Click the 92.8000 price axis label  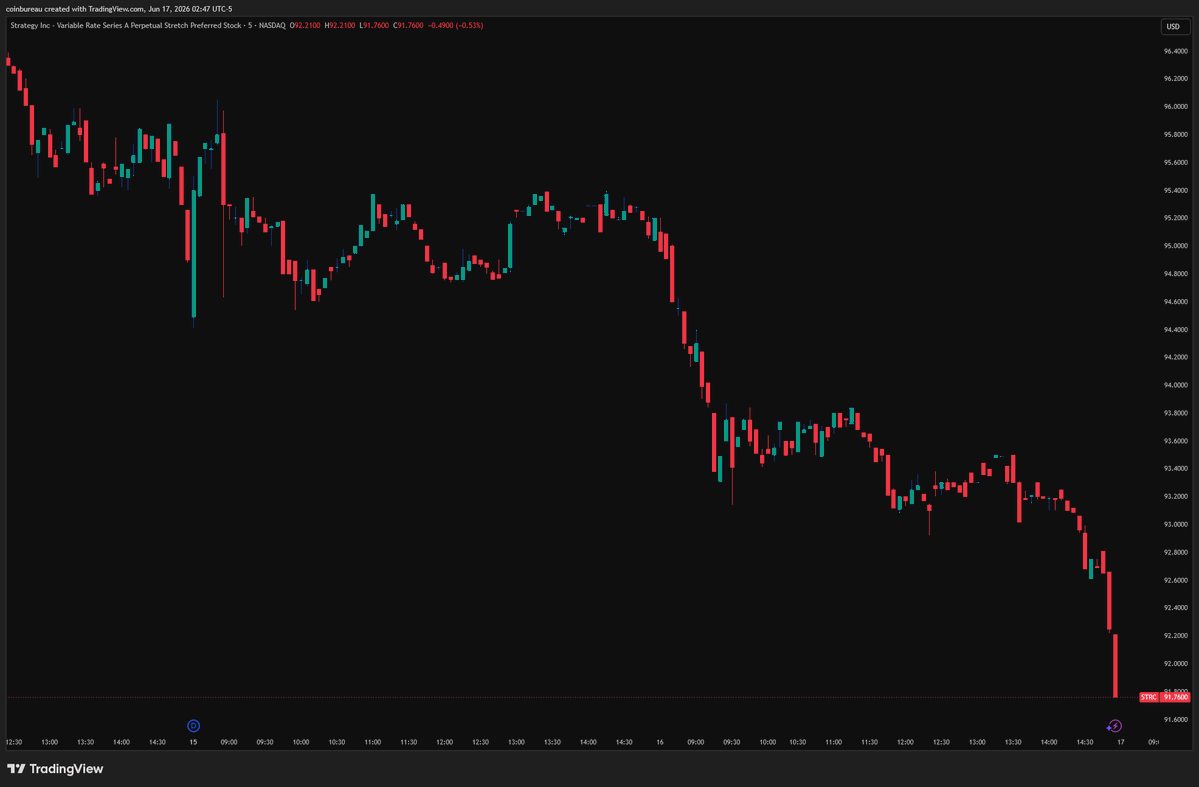1175,552
